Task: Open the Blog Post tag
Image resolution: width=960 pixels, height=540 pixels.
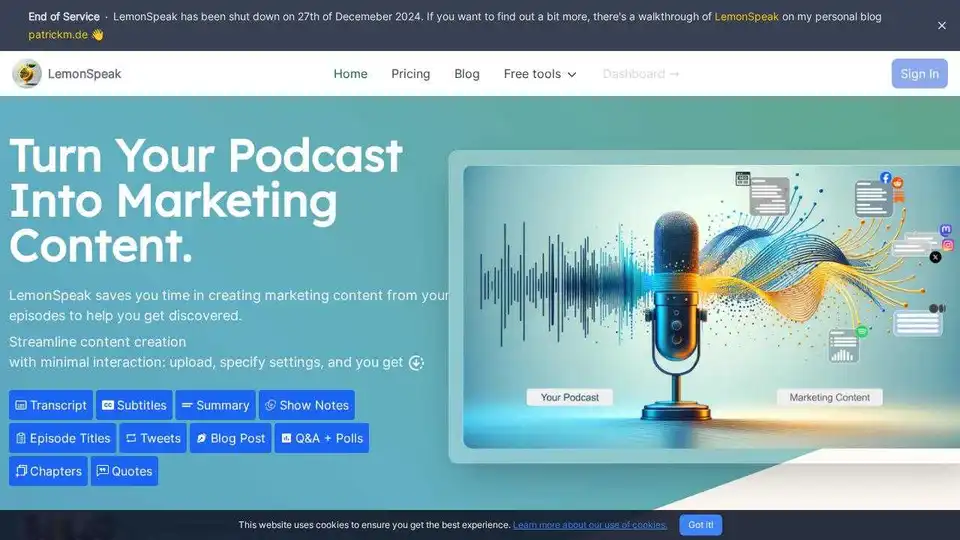Action: pos(230,438)
